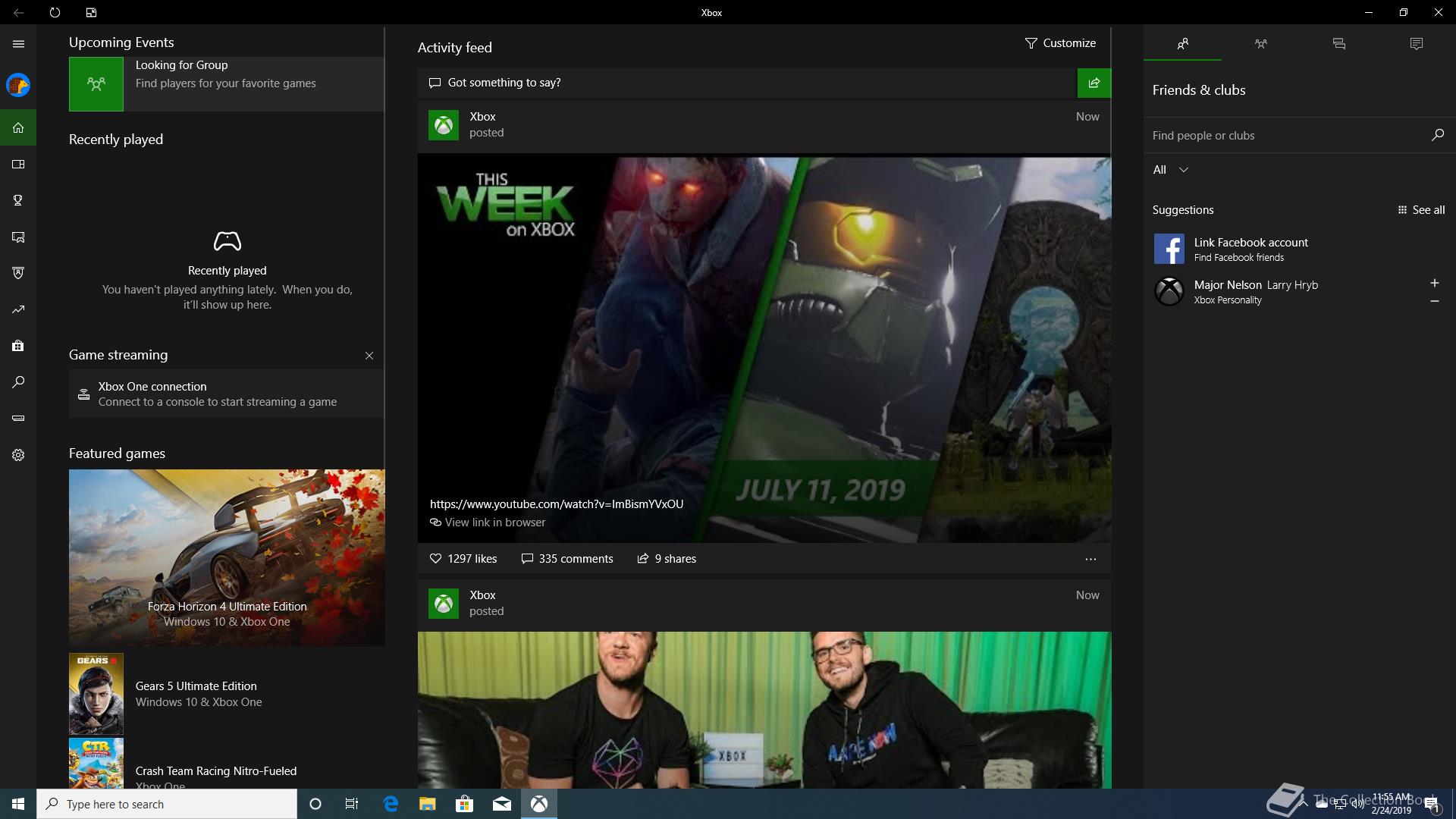Click Link Facebook account
Screen dimensions: 1456x819
tap(1250, 243)
